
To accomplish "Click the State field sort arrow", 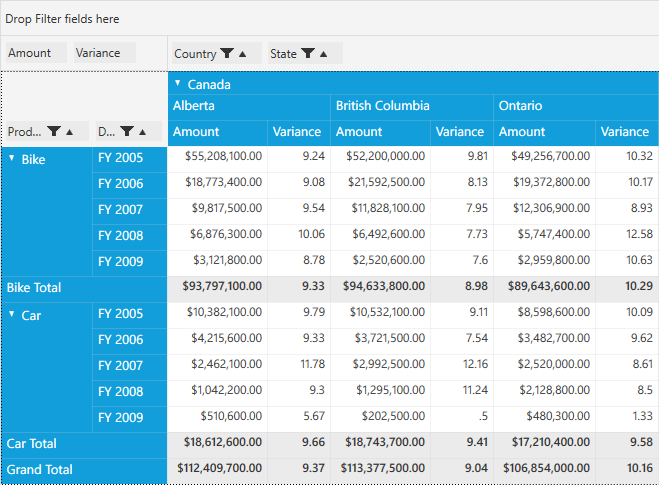I will coord(323,54).
